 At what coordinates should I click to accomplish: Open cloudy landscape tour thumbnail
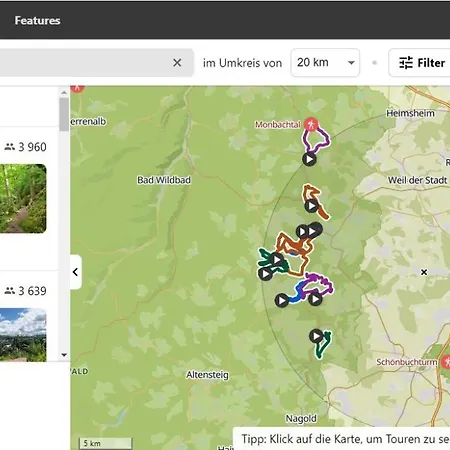23,335
